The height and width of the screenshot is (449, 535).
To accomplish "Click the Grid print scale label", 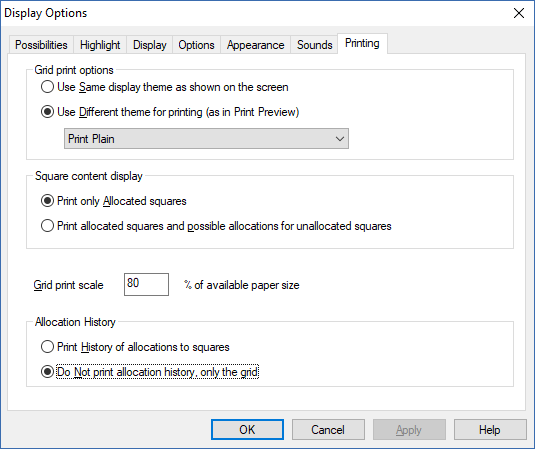I will click(x=68, y=285).
